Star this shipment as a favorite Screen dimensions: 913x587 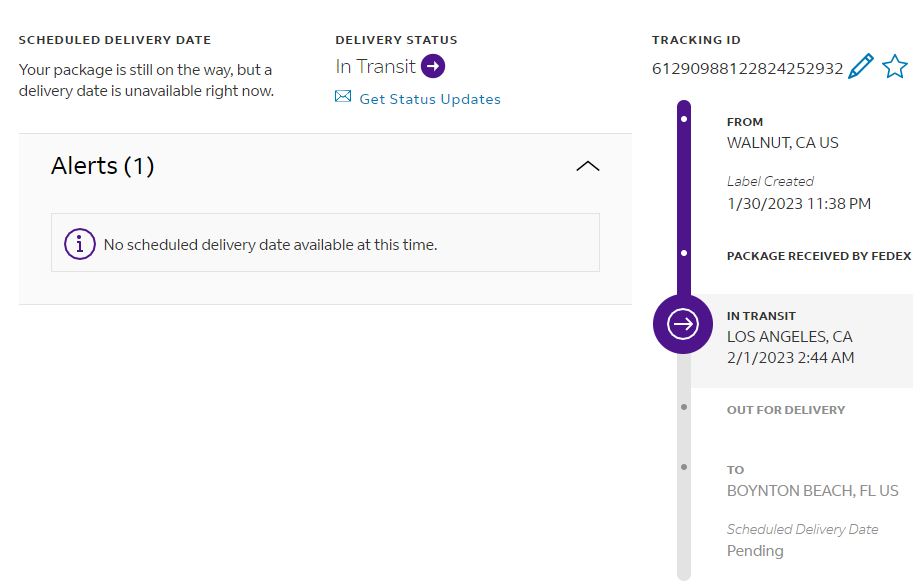[x=894, y=67]
